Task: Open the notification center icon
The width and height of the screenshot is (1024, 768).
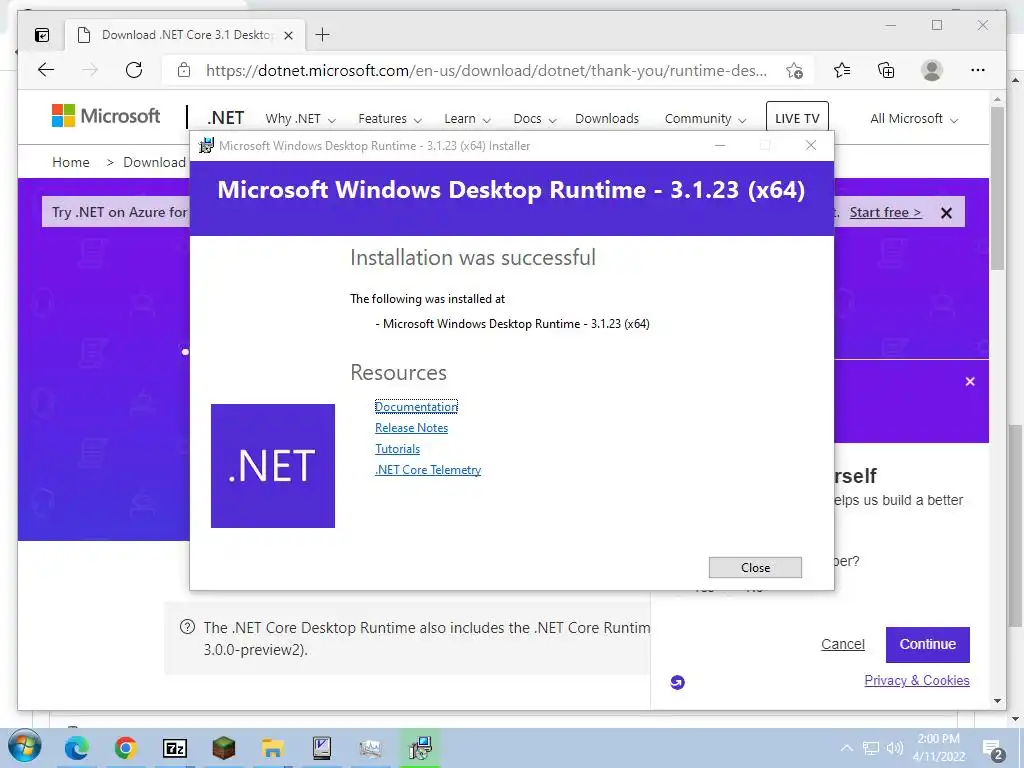Action: point(993,750)
